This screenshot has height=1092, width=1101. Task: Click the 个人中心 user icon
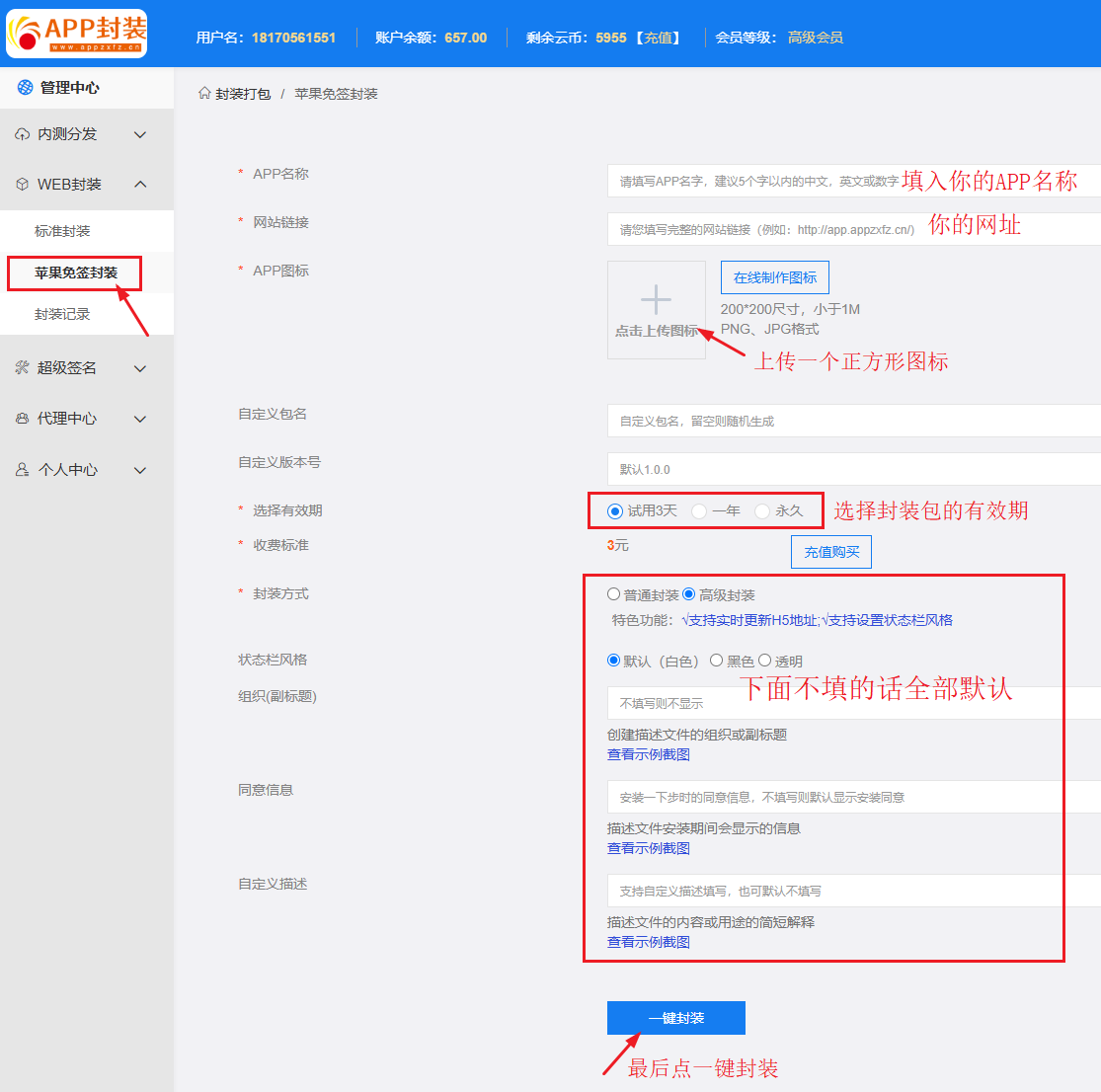[22, 470]
